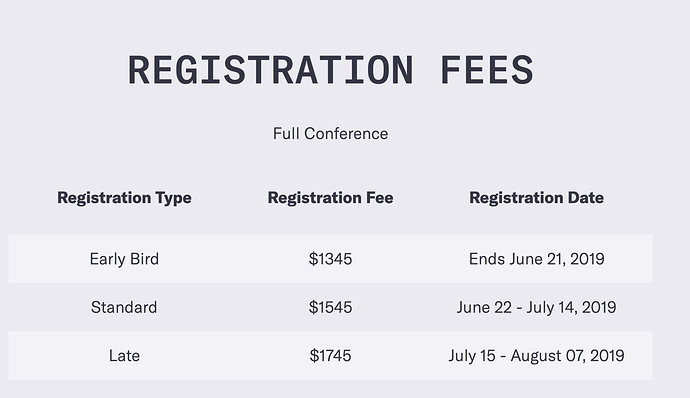Click the word Date in third header
The height and width of the screenshot is (398, 690).
coord(586,198)
